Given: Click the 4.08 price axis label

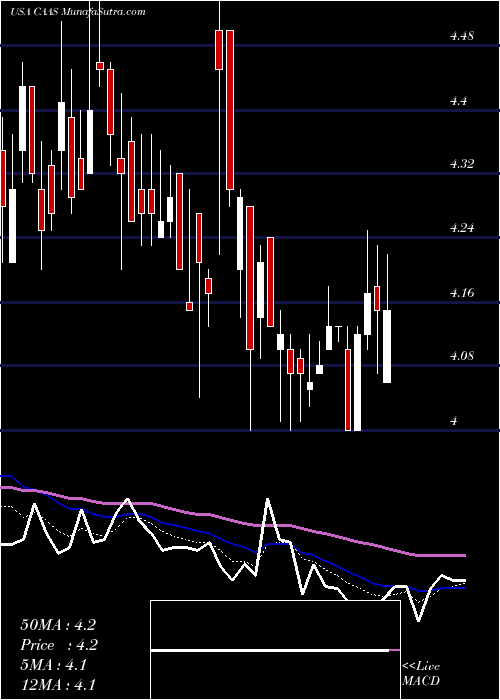Looking at the screenshot, I should (462, 356).
